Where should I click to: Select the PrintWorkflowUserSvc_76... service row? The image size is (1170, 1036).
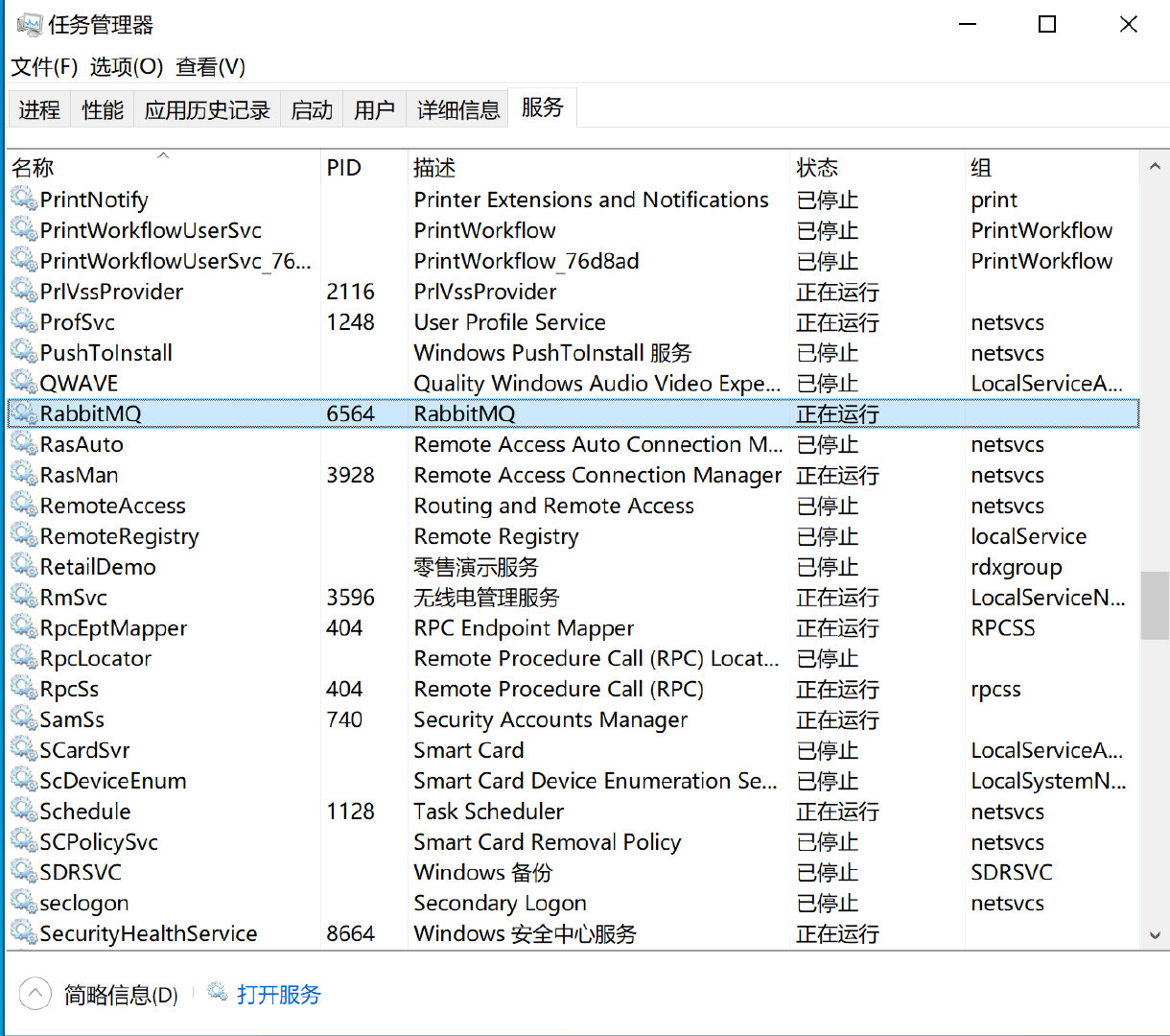coord(573,261)
